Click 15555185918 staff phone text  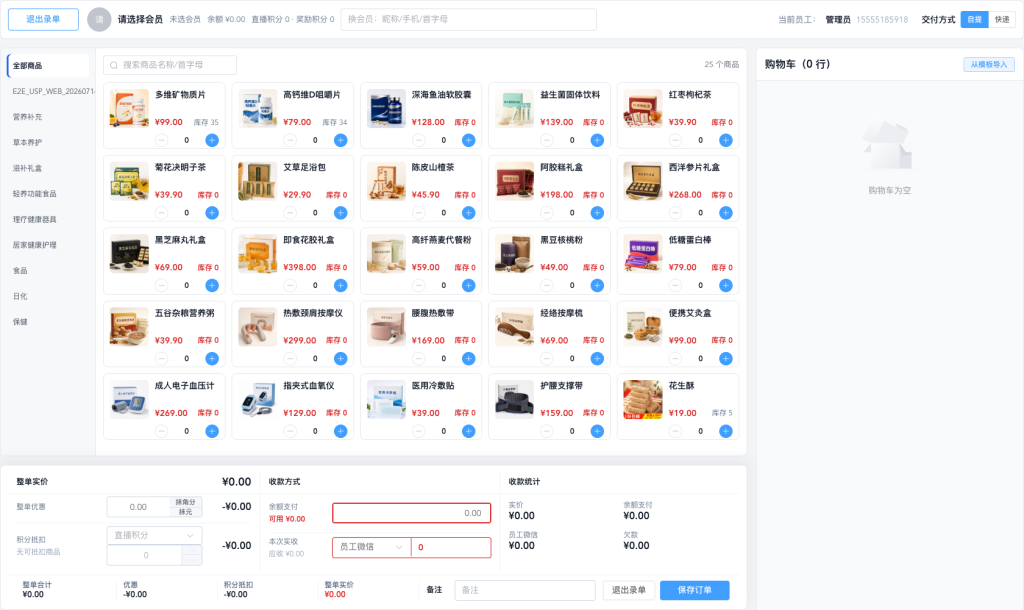882,20
